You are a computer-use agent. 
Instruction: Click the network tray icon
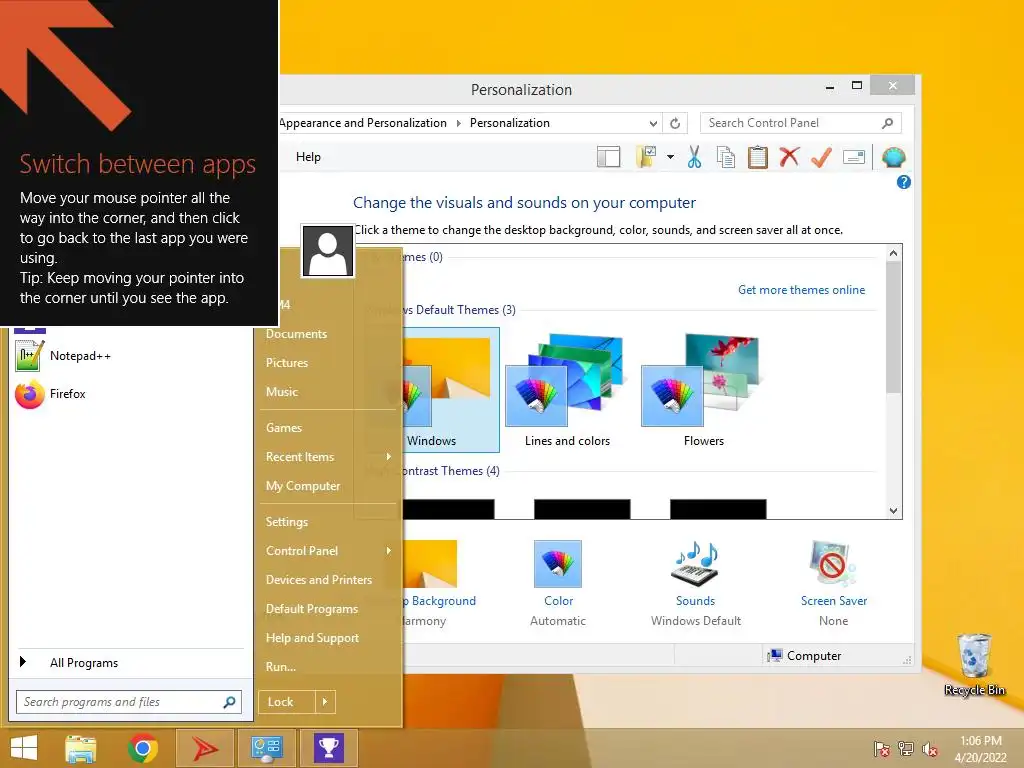906,749
